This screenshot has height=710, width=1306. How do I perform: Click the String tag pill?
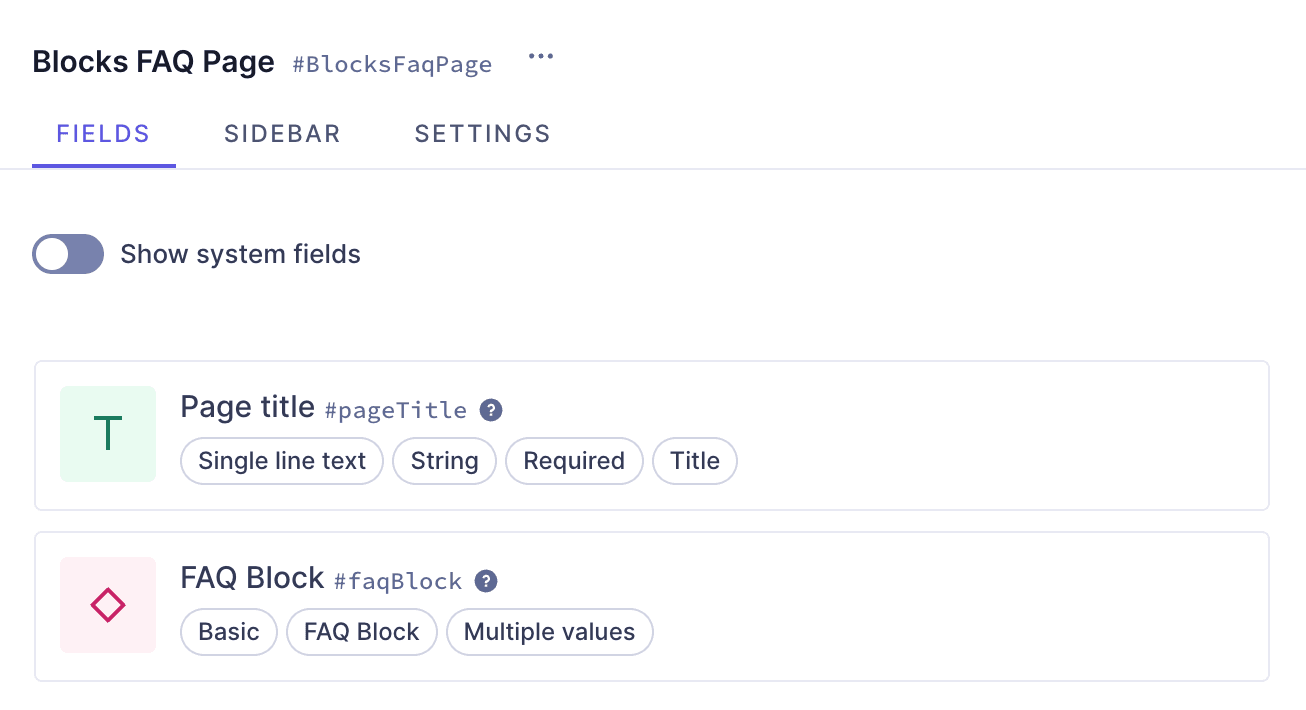coord(444,461)
